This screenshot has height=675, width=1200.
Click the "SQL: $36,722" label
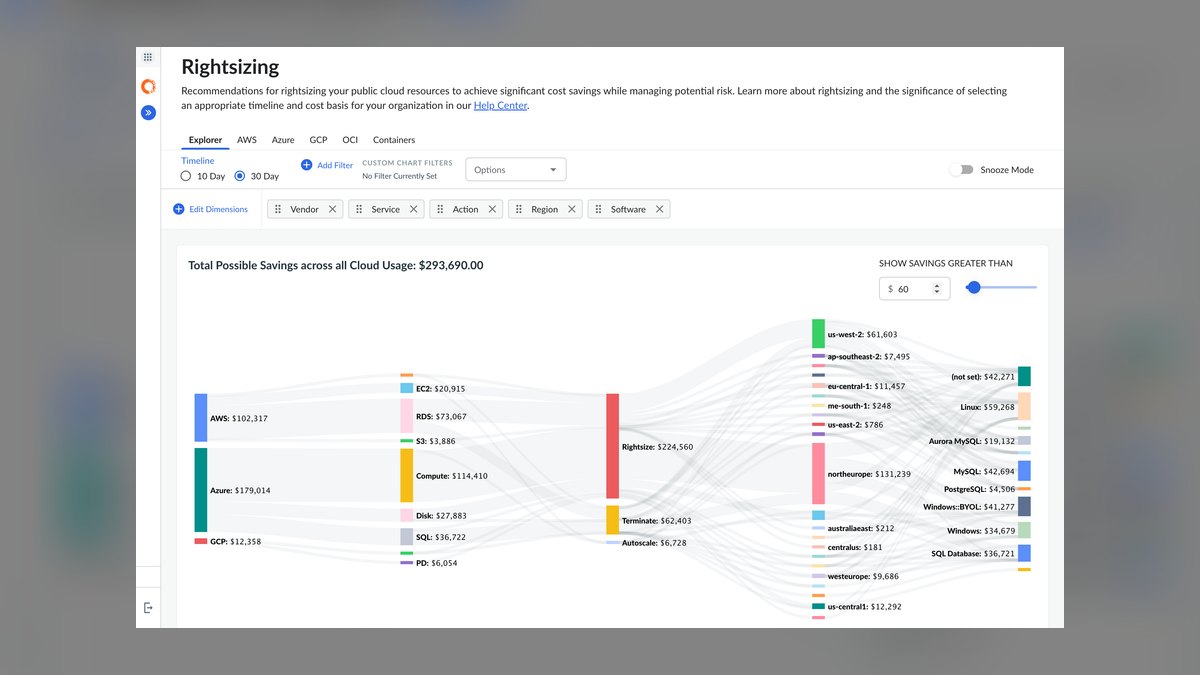click(441, 537)
